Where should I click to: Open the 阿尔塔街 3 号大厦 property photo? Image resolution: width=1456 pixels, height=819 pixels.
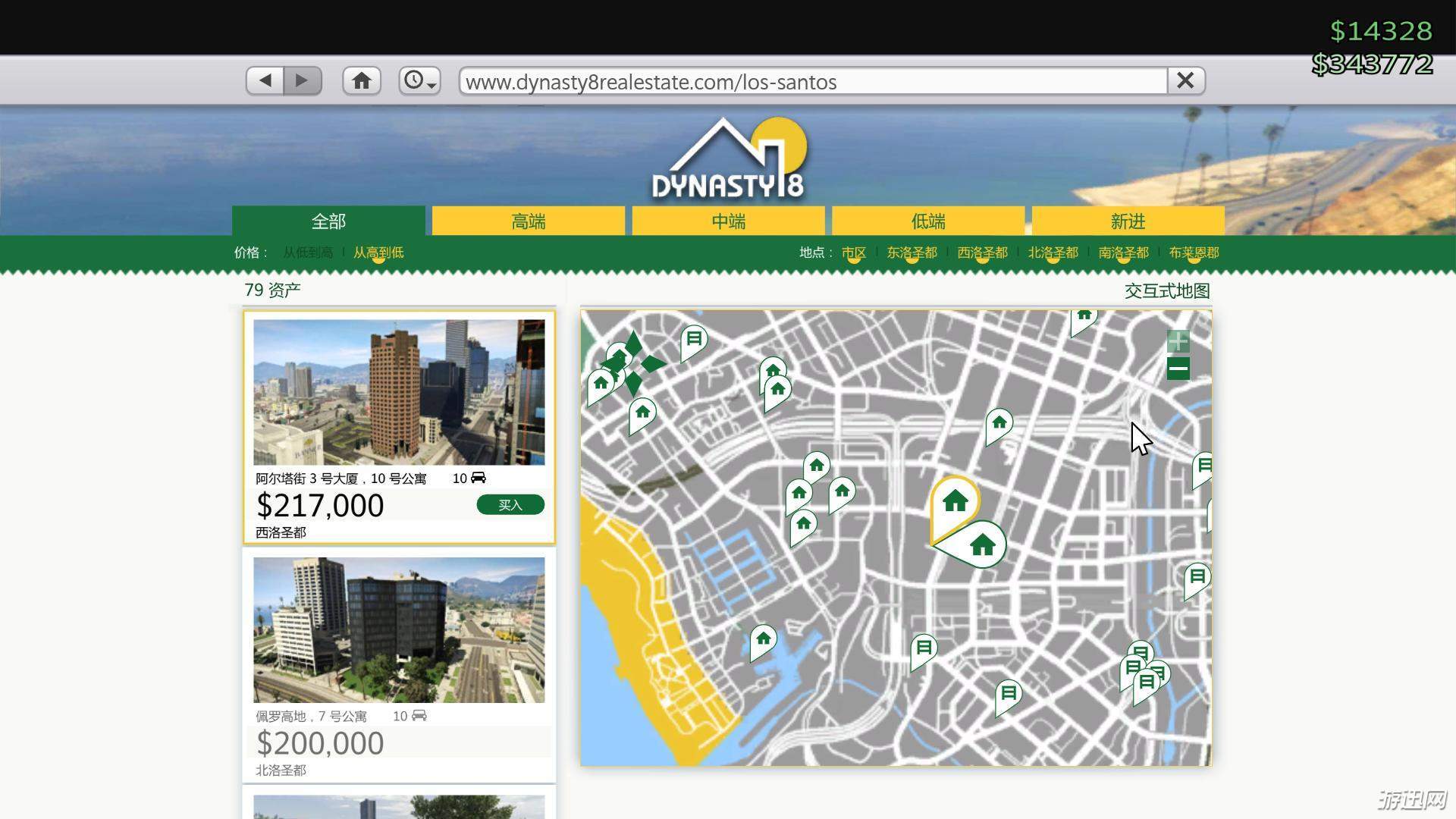(399, 392)
